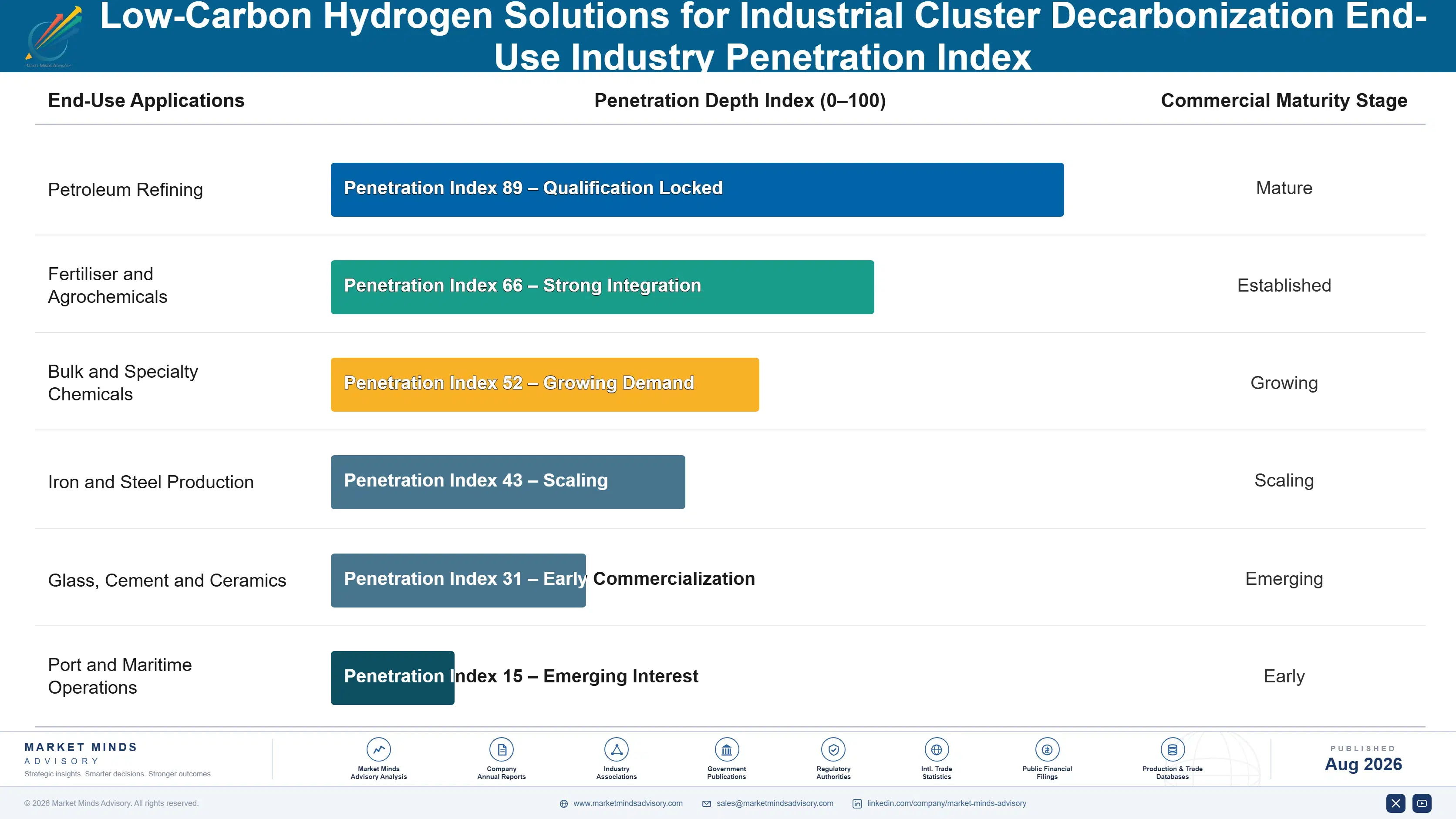The image size is (1456, 819).
Task: Click the Government Publications building icon
Action: (x=726, y=749)
